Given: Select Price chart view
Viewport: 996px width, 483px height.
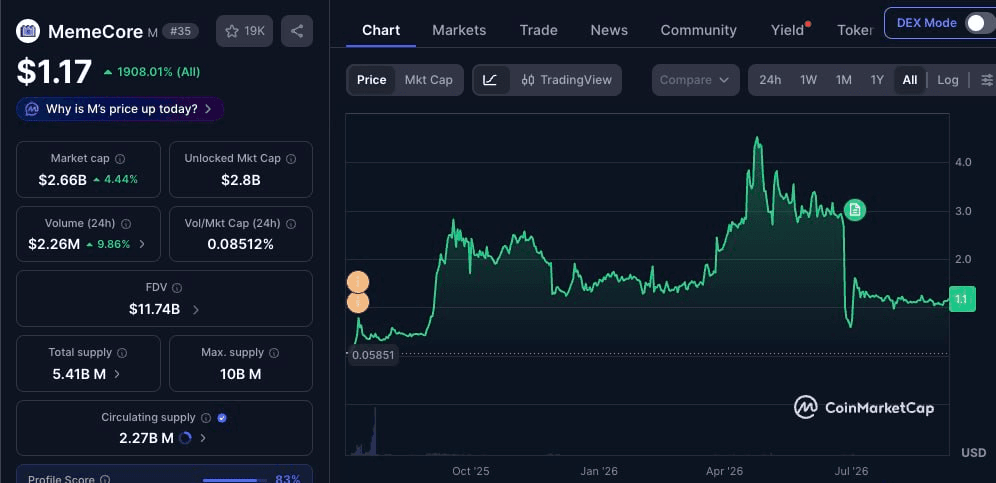Looking at the screenshot, I should (x=372, y=80).
